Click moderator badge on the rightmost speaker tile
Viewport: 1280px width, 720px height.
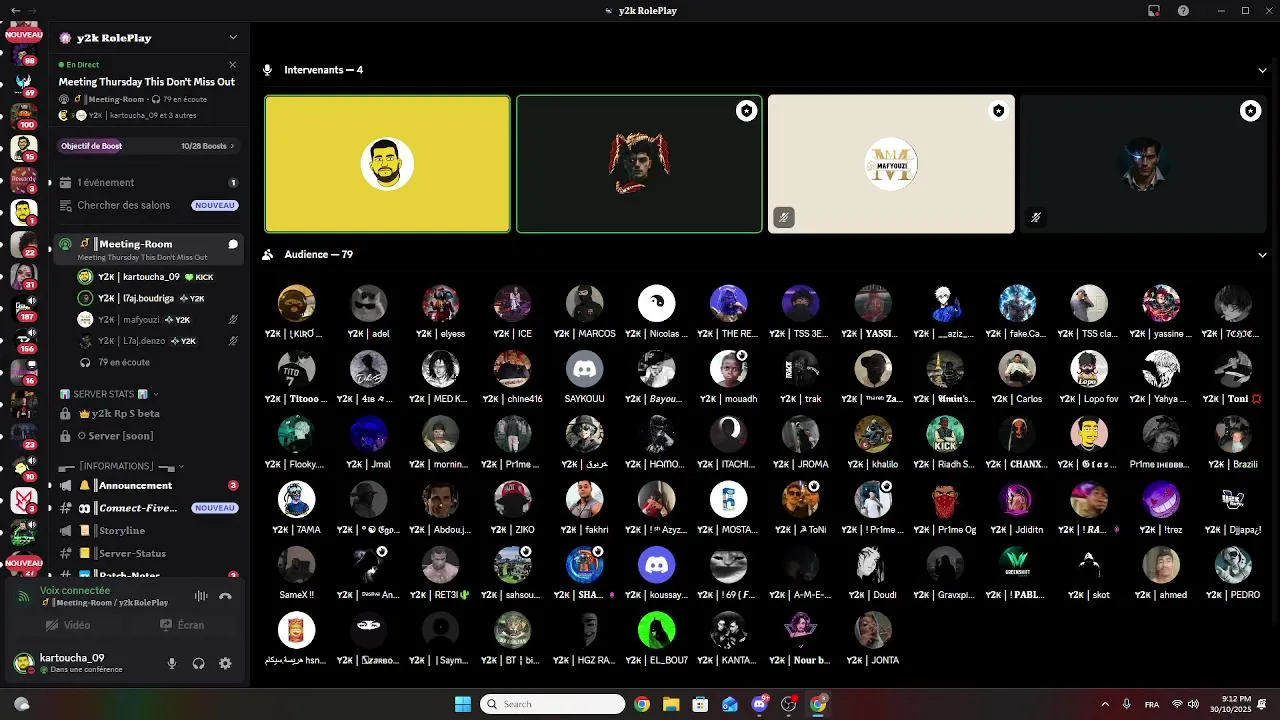pyautogui.click(x=1250, y=111)
